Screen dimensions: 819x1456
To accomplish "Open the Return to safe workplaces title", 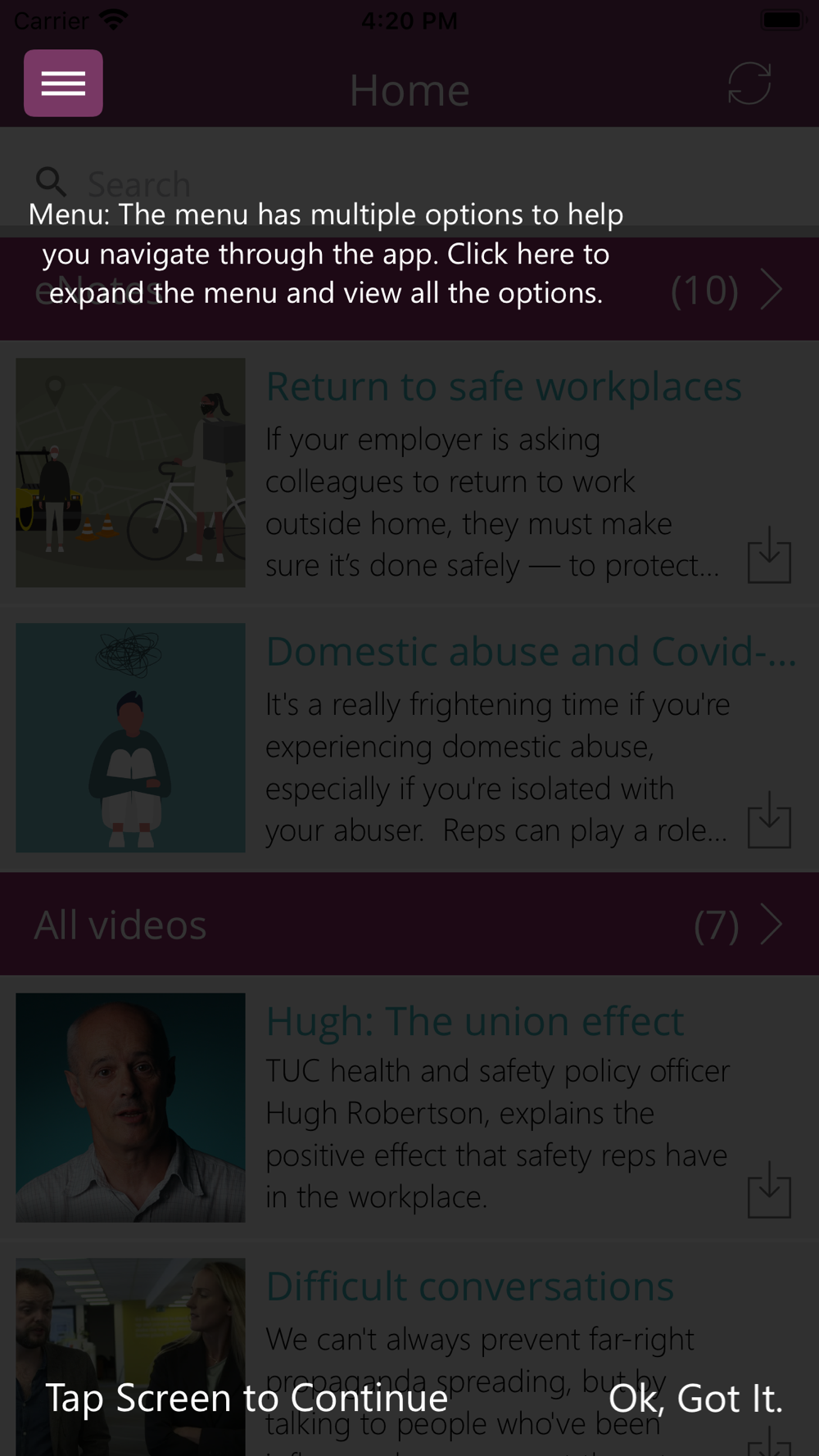I will [504, 387].
